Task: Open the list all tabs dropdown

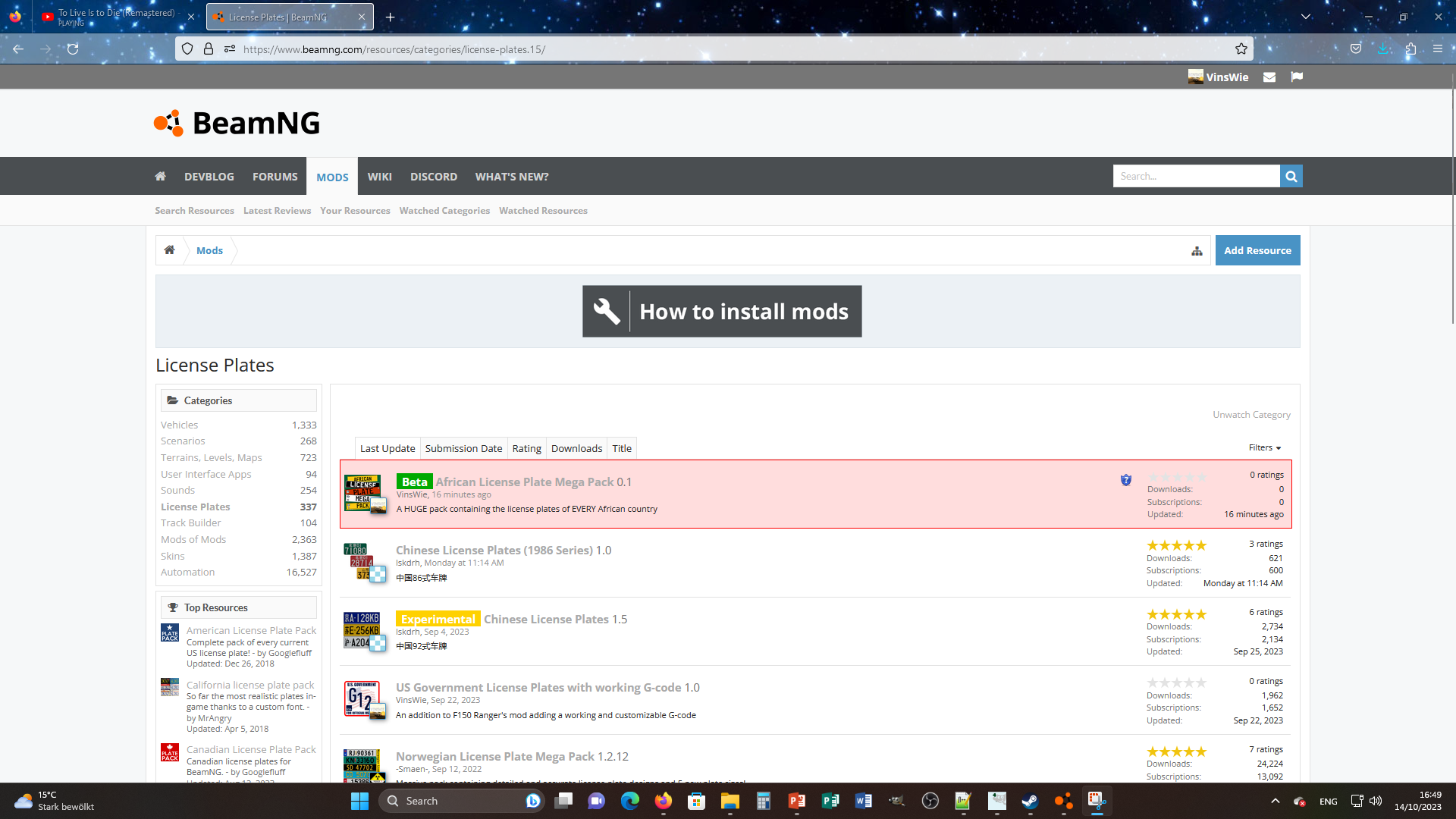Action: point(1306,17)
